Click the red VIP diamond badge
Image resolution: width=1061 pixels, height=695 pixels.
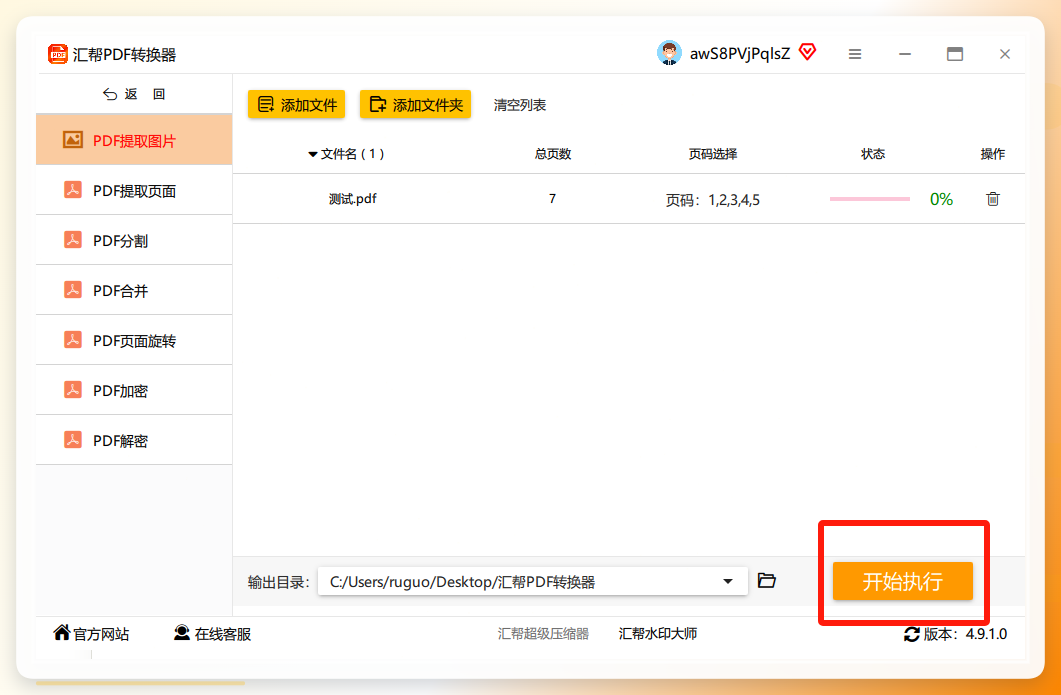pyautogui.click(x=807, y=52)
